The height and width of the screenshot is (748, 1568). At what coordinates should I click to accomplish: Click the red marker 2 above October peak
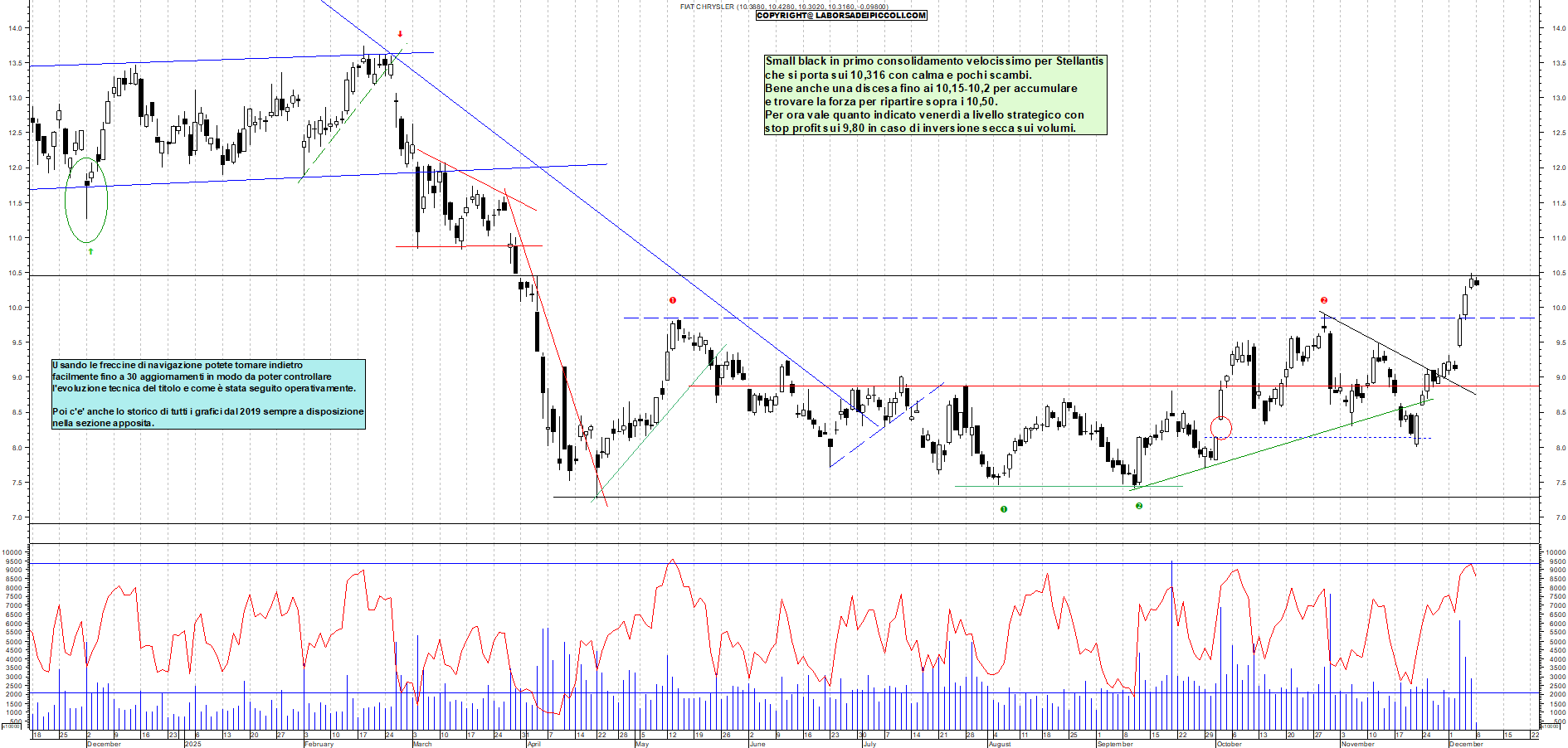tap(1324, 300)
